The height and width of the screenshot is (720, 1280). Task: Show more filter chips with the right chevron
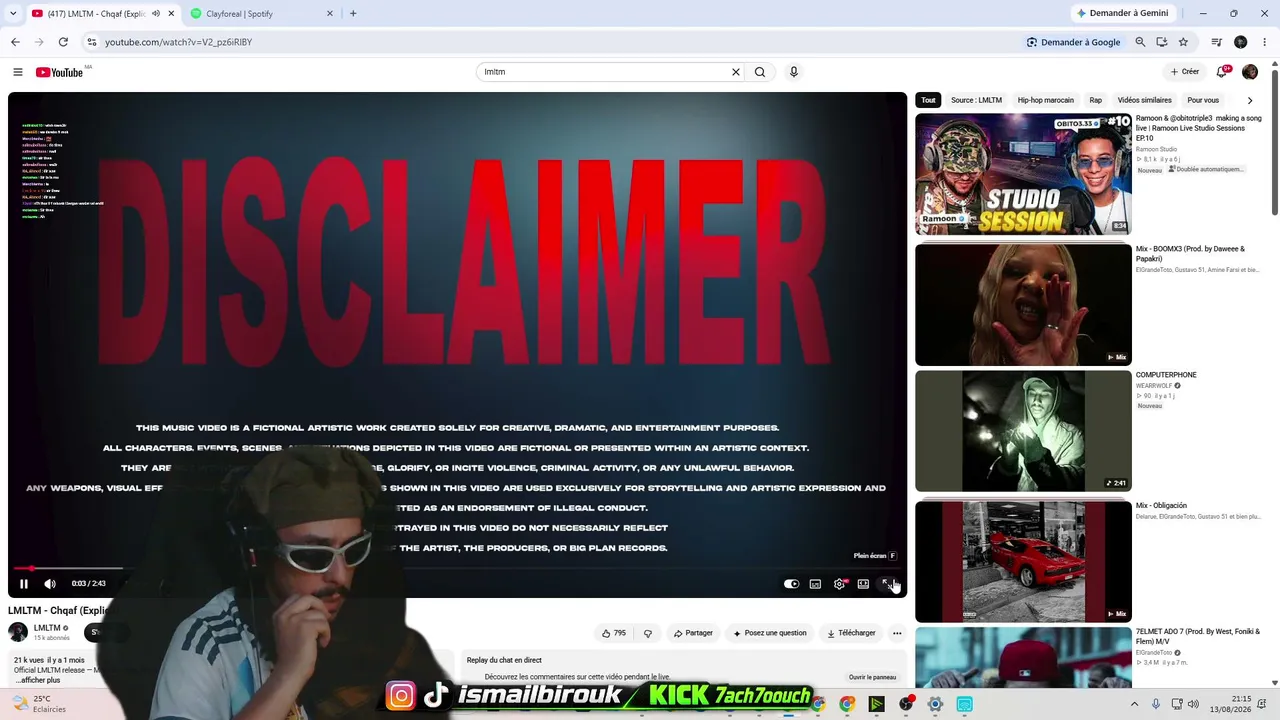pyautogui.click(x=1250, y=100)
